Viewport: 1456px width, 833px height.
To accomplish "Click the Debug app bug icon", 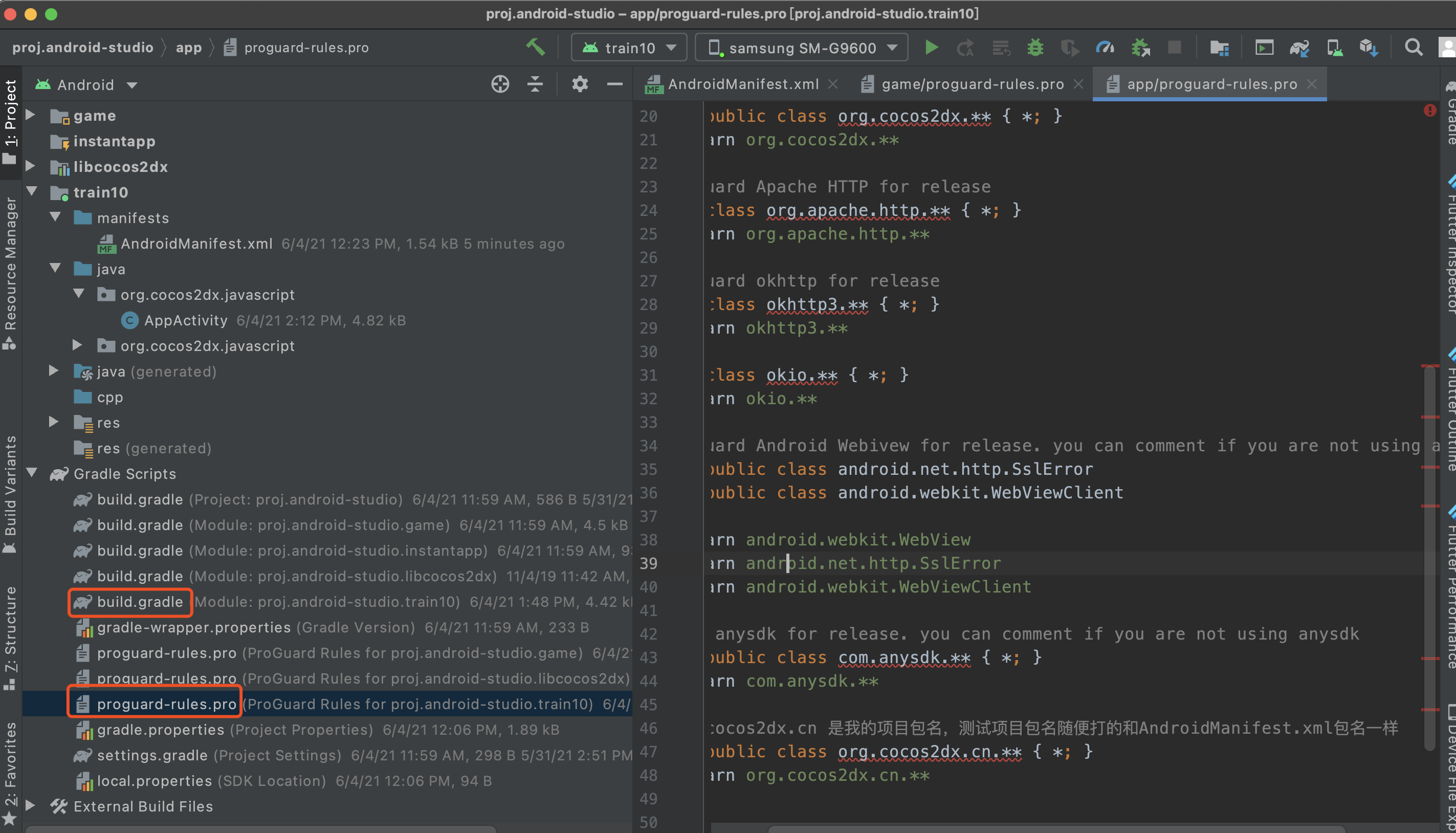I will coord(1034,48).
